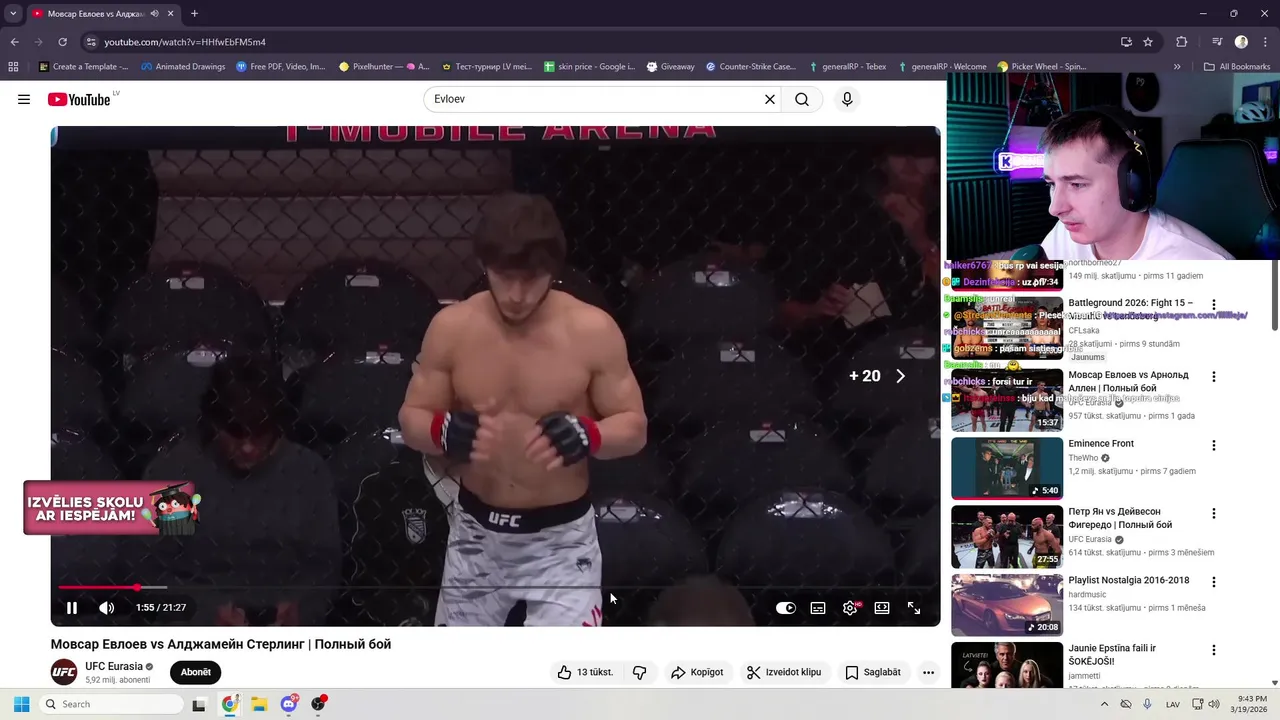Screen dimensions: 1280x720
Task: Open the Петр Ян vs Дейвесон thumbnail
Action: pos(1007,536)
